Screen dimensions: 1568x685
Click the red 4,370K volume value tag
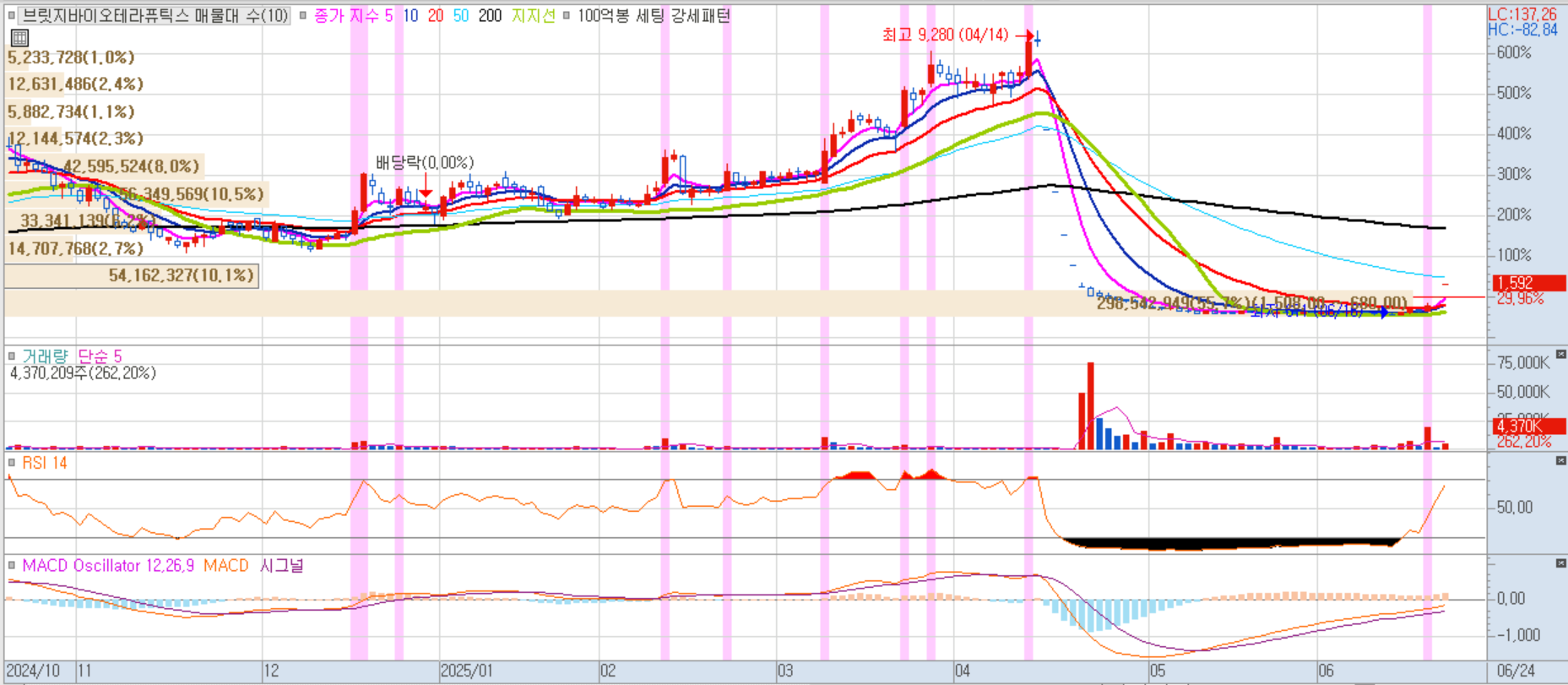click(x=1529, y=427)
